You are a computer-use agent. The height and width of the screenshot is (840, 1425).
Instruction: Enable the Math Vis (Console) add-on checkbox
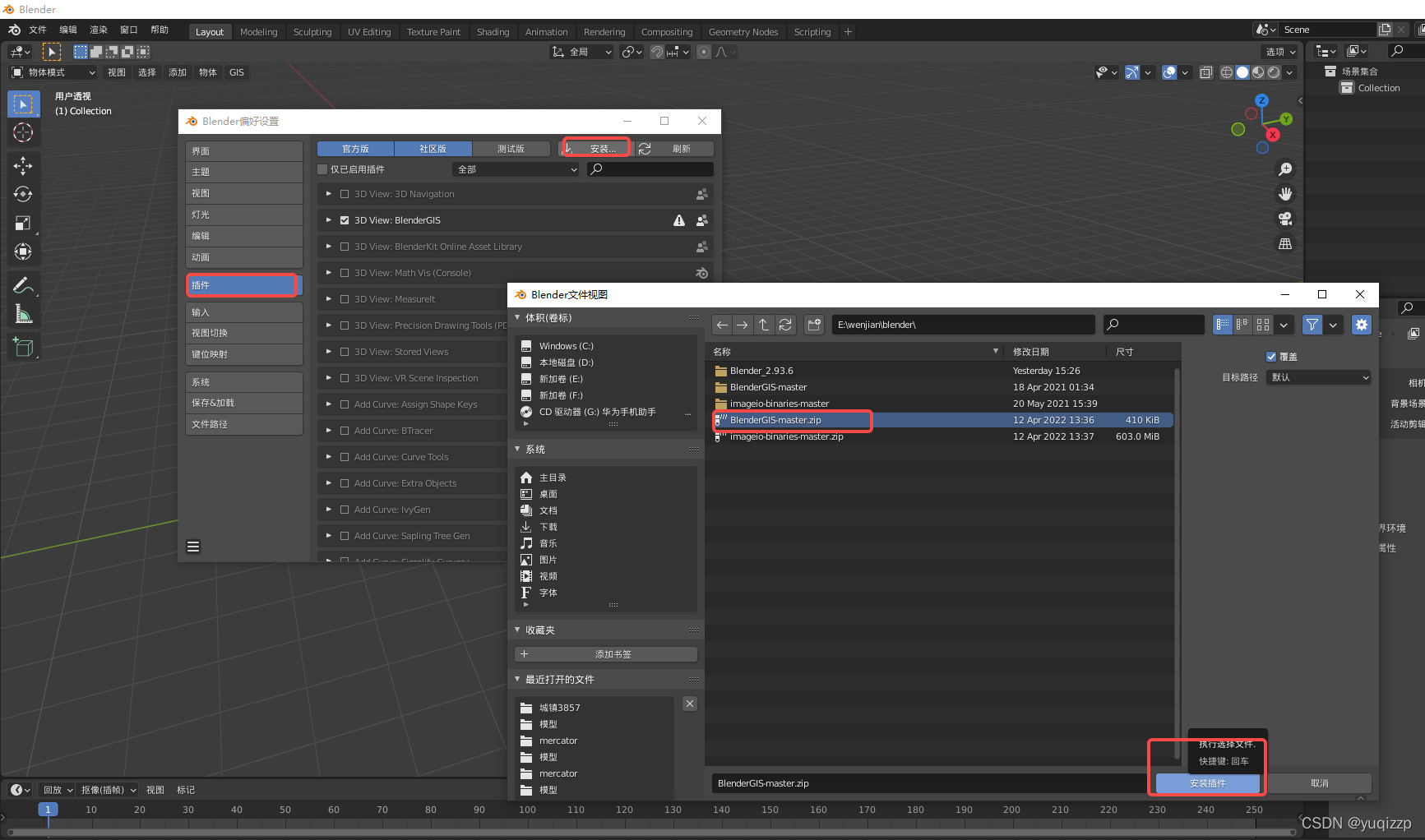click(345, 273)
